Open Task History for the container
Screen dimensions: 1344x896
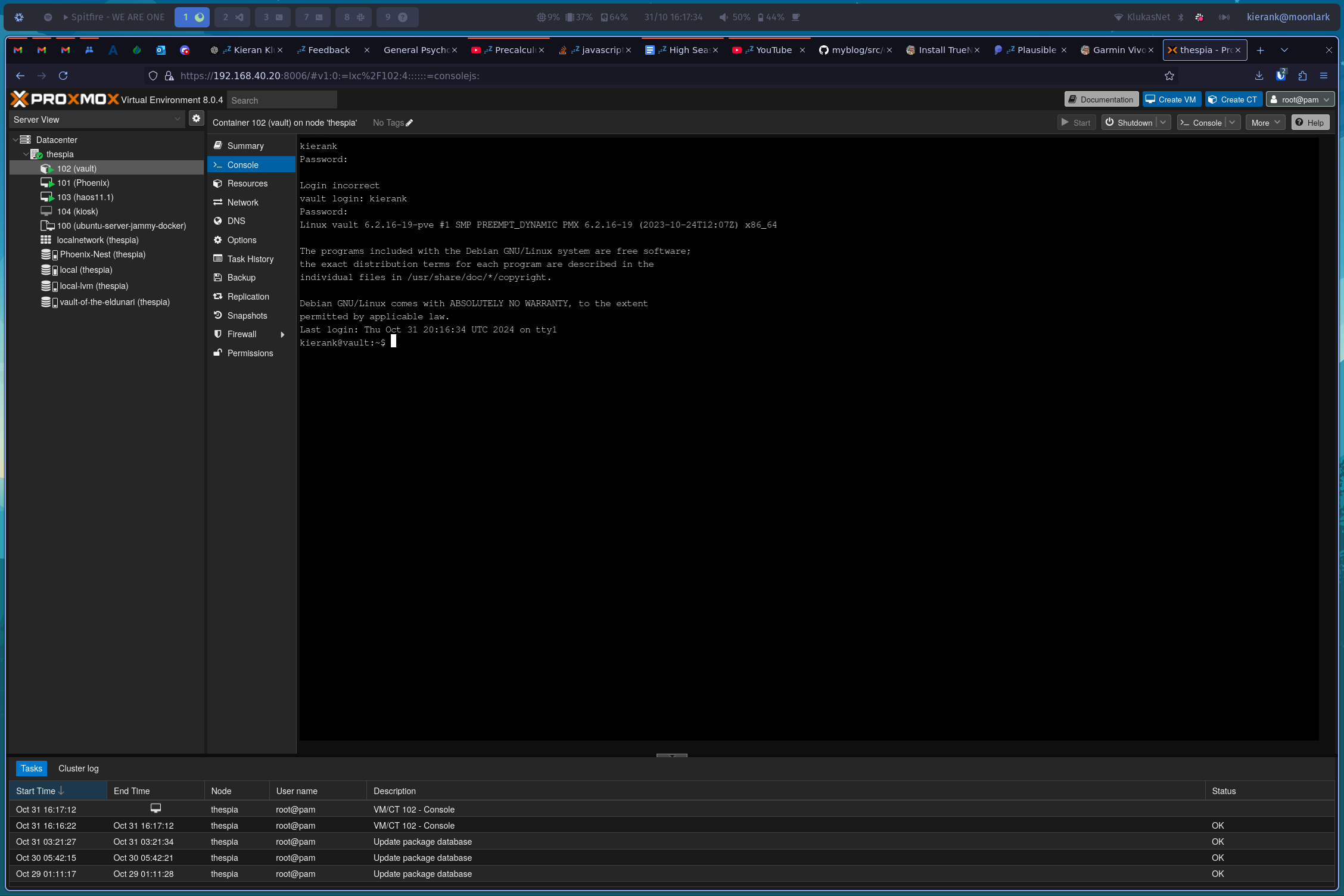(250, 259)
